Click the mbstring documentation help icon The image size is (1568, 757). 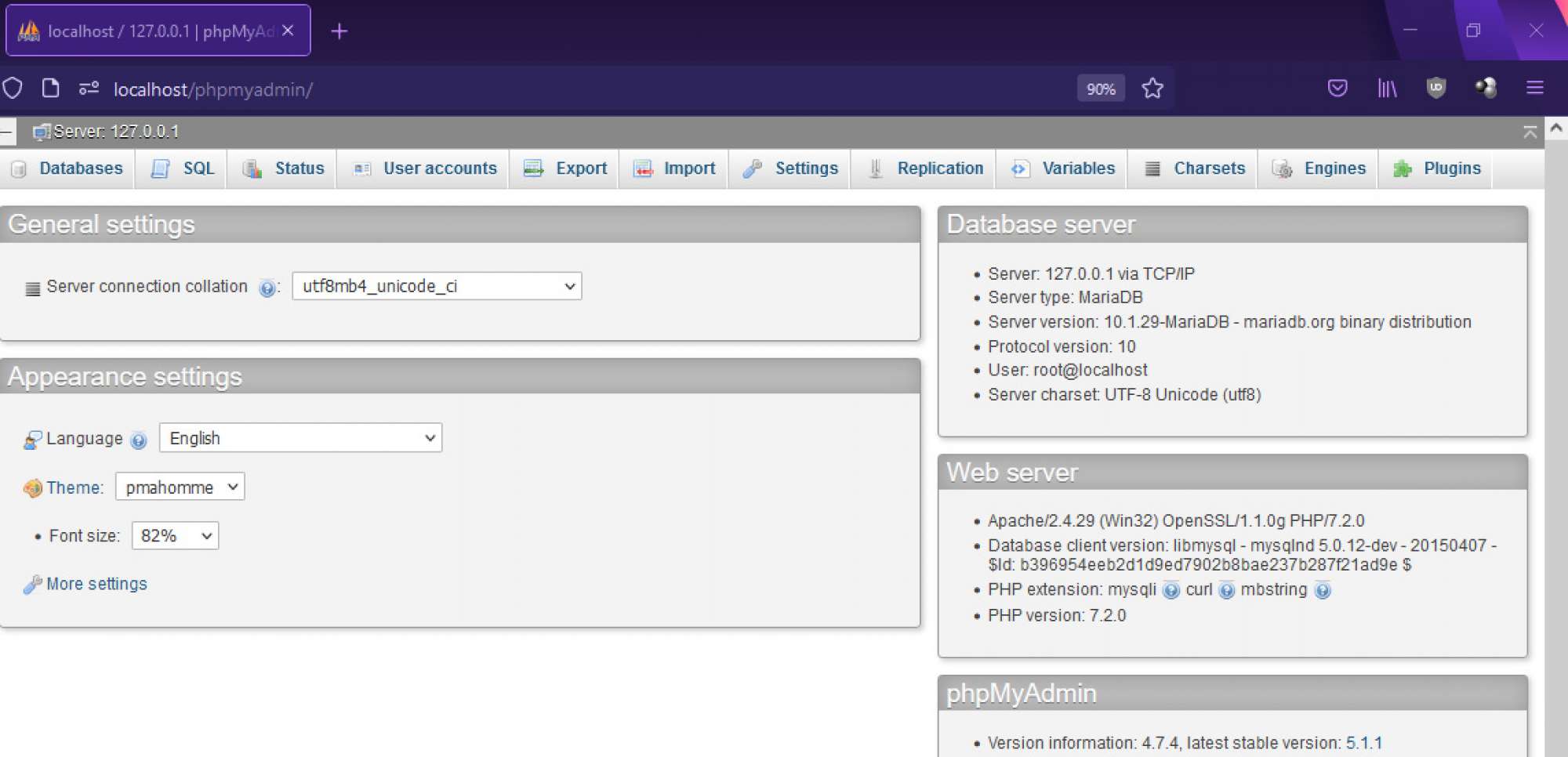(x=1323, y=591)
